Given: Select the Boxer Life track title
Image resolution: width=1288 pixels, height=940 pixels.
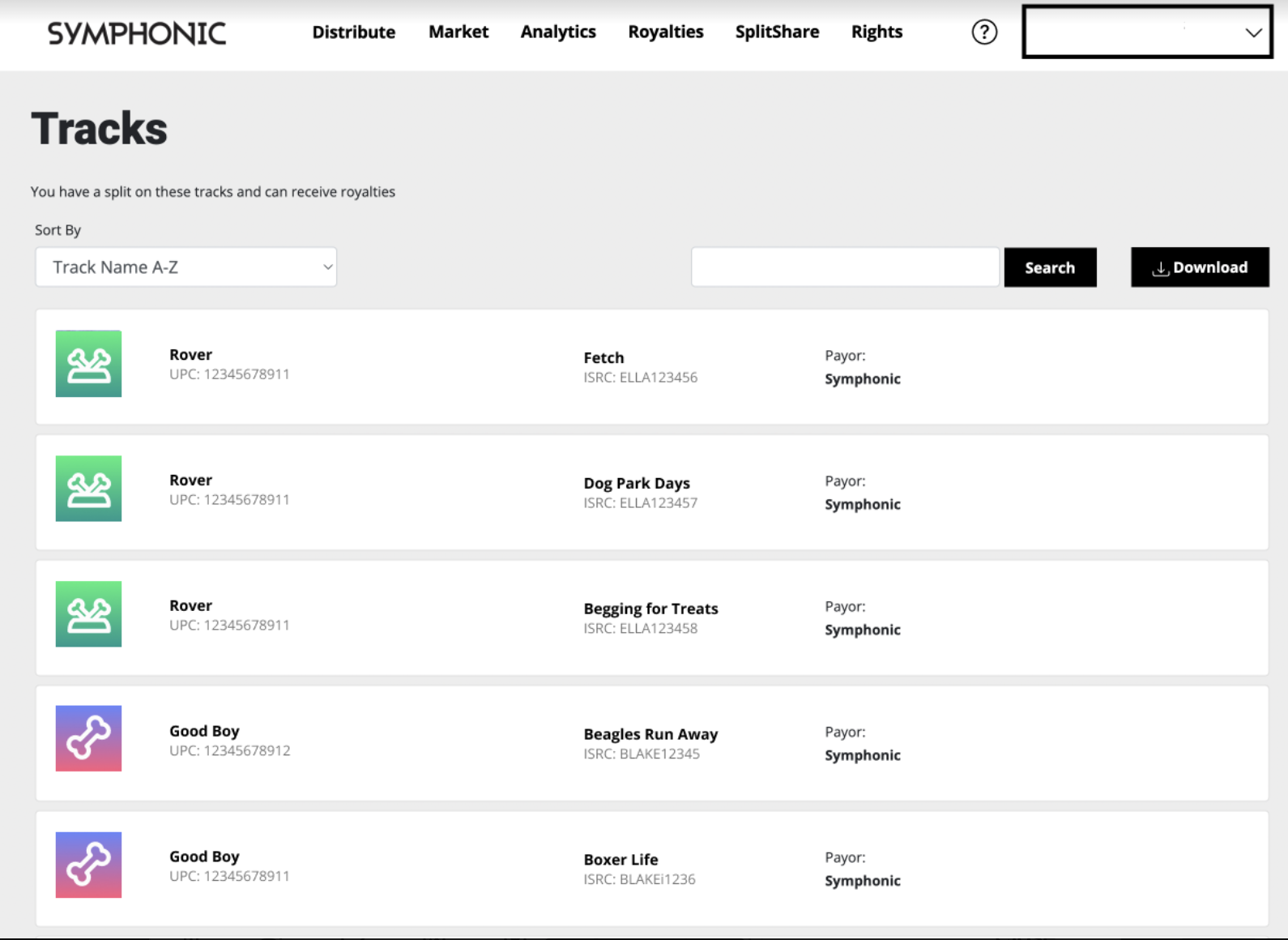Looking at the screenshot, I should pos(621,860).
